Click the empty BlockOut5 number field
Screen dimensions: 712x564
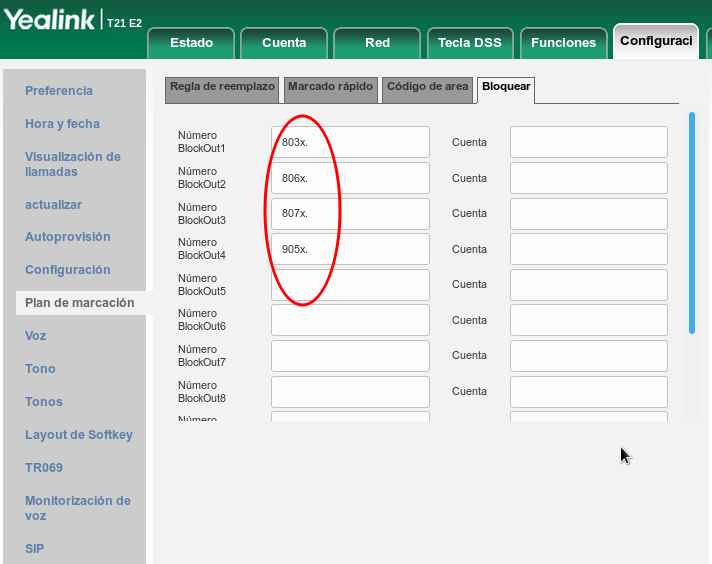(x=350, y=285)
